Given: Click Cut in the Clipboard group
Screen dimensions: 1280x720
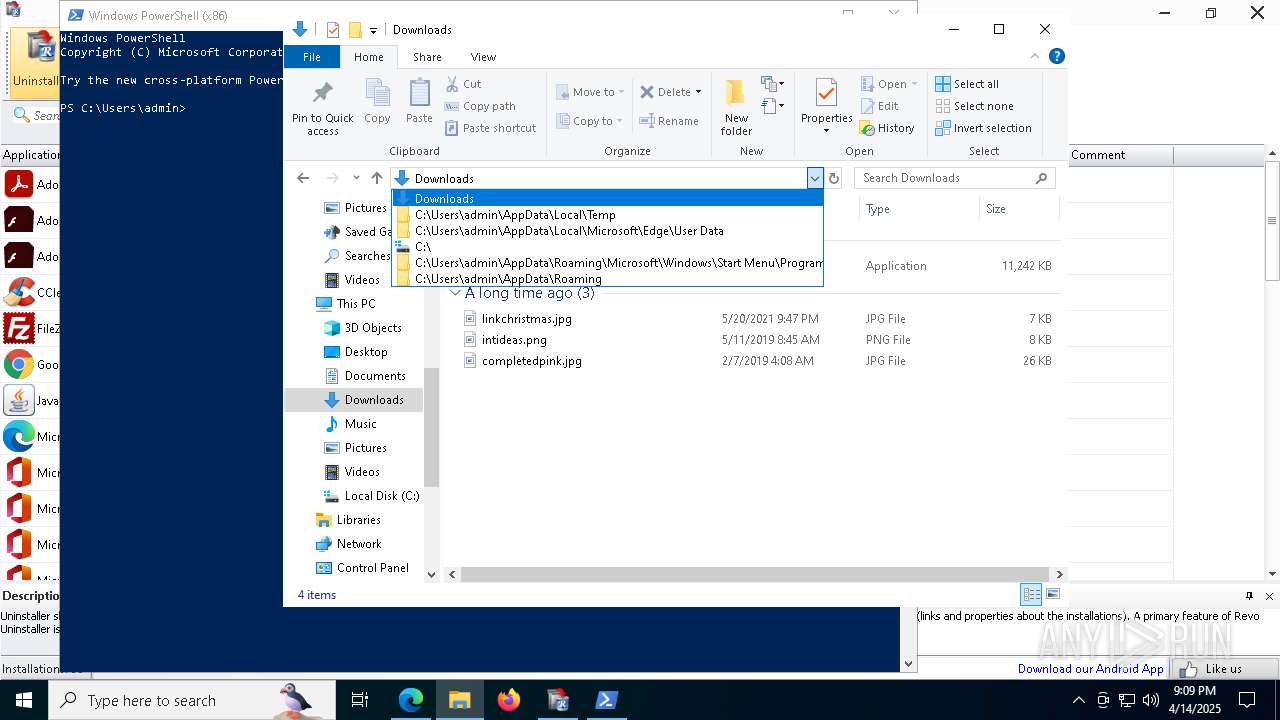Looking at the screenshot, I should click(x=463, y=84).
